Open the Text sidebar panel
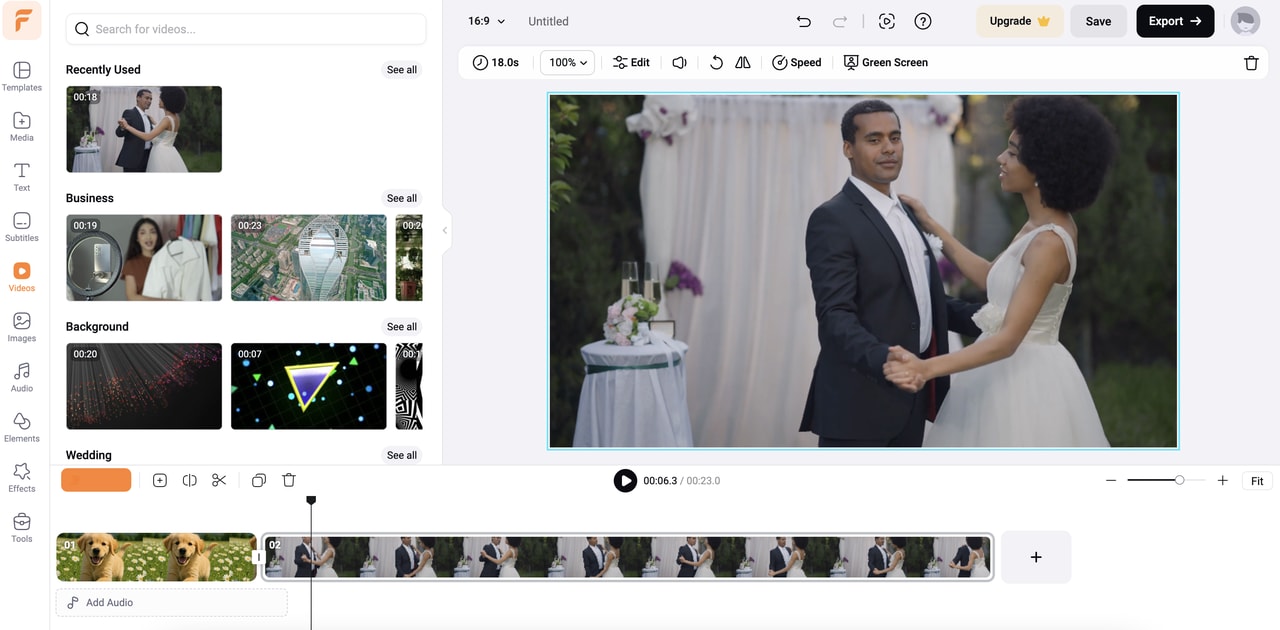This screenshot has width=1280, height=630. click(22, 177)
